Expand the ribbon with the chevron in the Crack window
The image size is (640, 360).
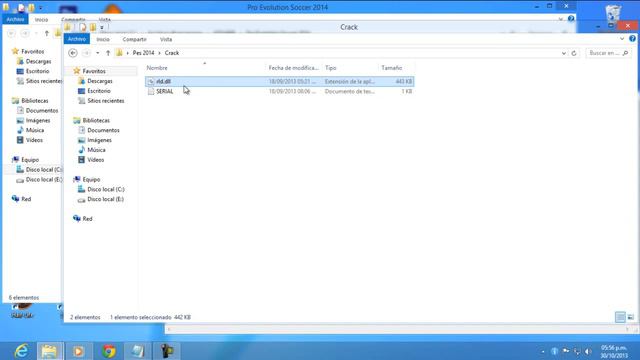[x=622, y=39]
